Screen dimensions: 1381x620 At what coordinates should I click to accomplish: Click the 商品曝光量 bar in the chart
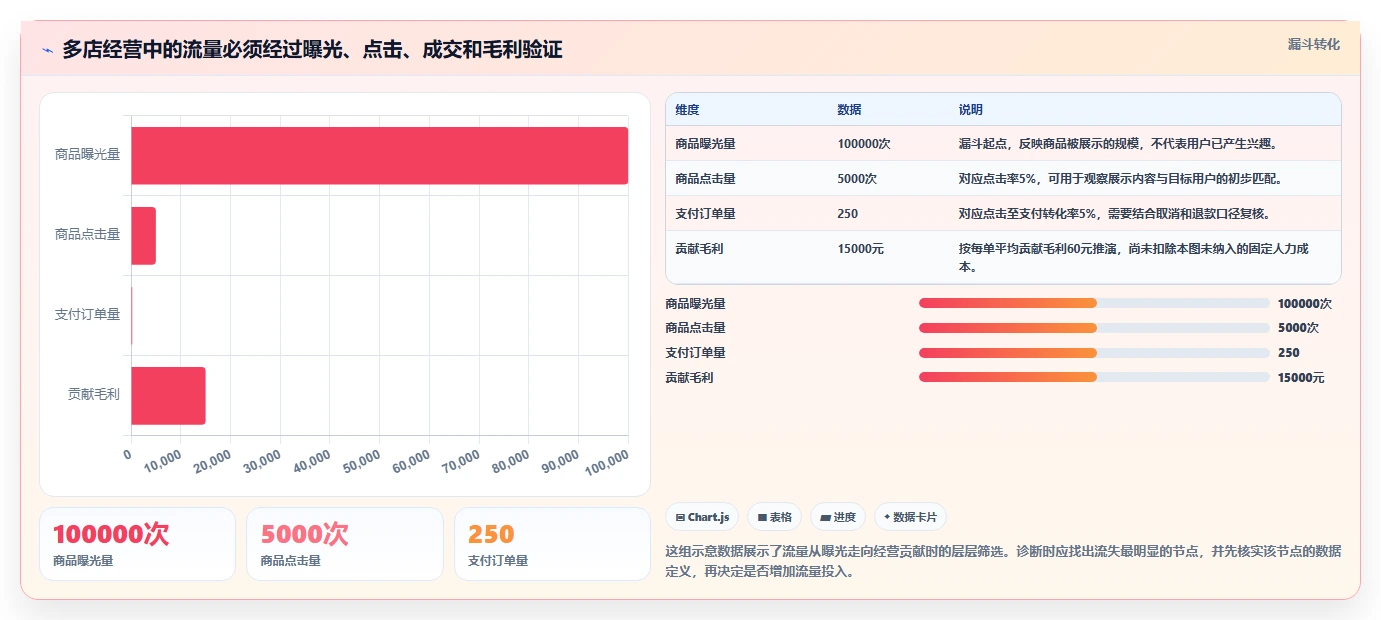click(x=379, y=155)
